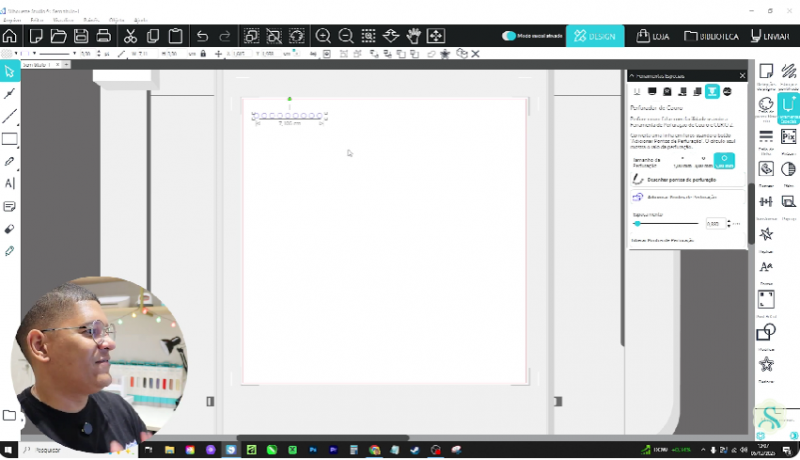Switch to the DESIGN tab
This screenshot has width=800, height=460.
(595, 36)
